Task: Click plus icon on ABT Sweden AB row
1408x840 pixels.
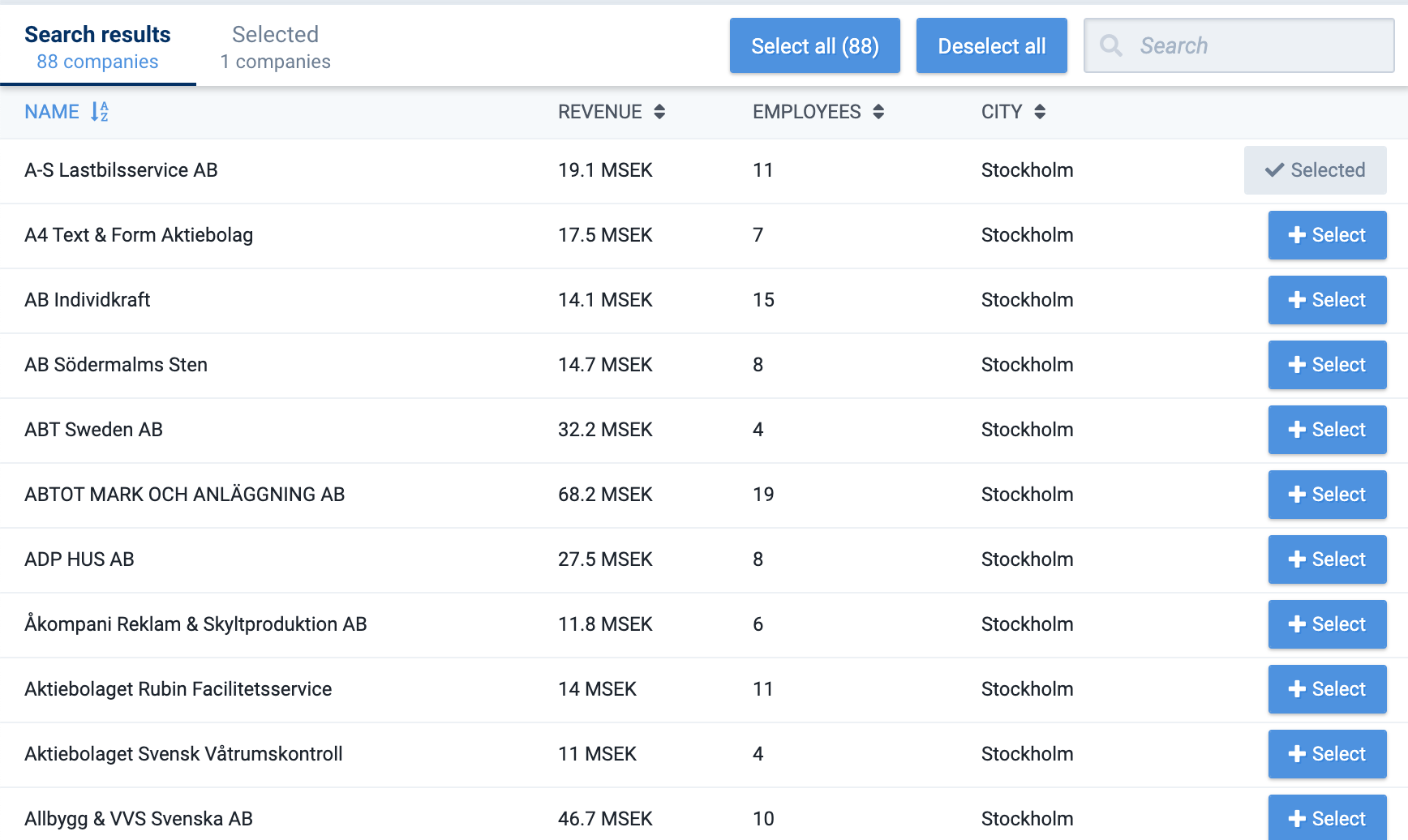Action: (1297, 430)
